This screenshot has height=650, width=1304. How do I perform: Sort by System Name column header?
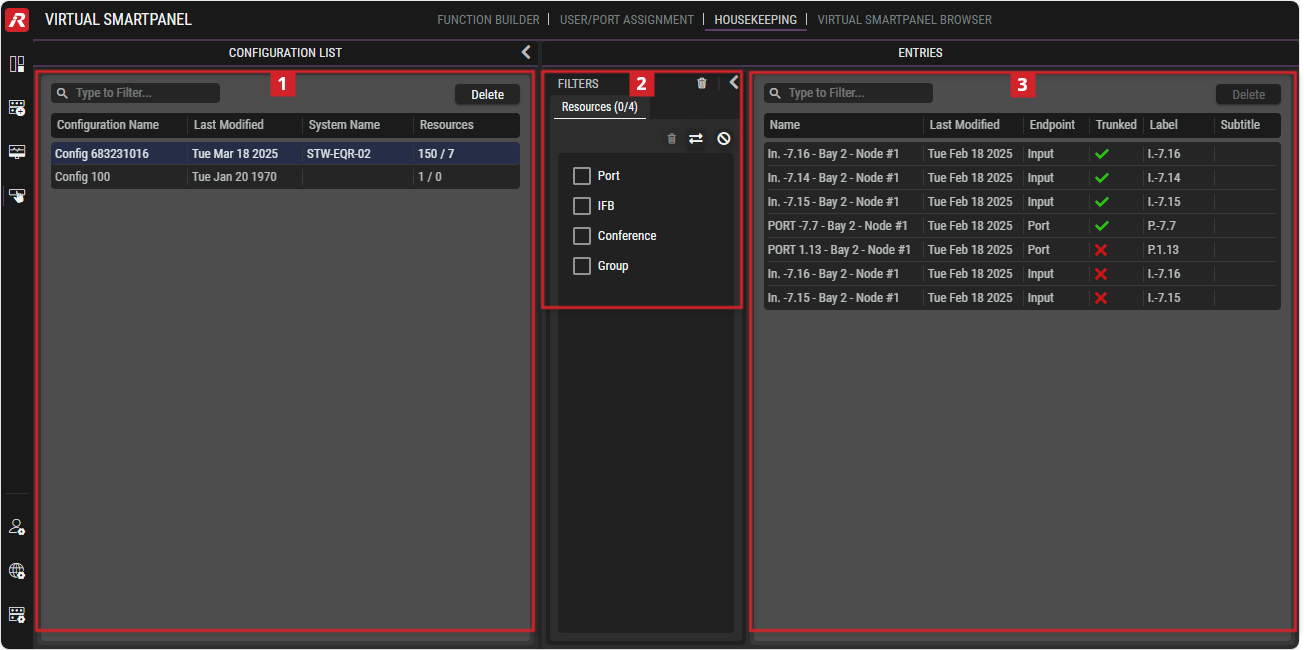344,125
